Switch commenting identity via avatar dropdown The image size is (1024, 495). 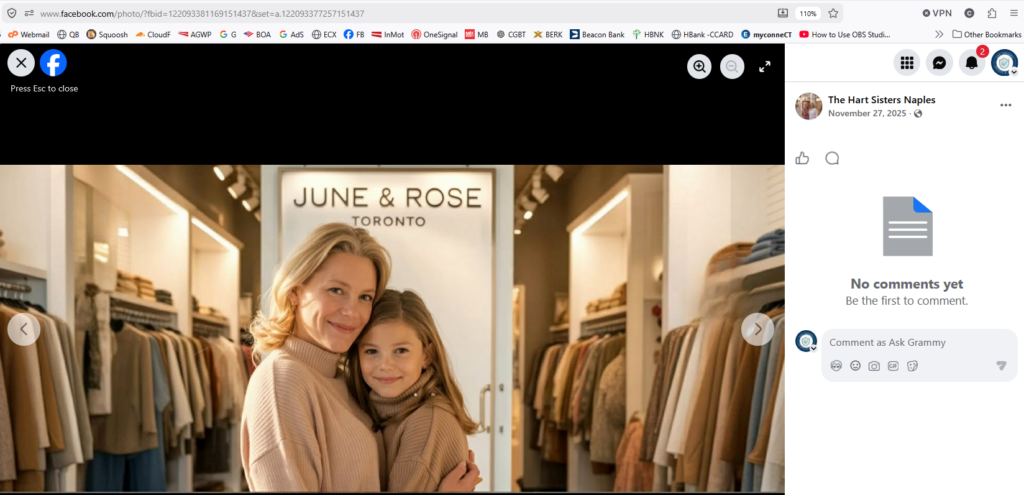pos(806,342)
